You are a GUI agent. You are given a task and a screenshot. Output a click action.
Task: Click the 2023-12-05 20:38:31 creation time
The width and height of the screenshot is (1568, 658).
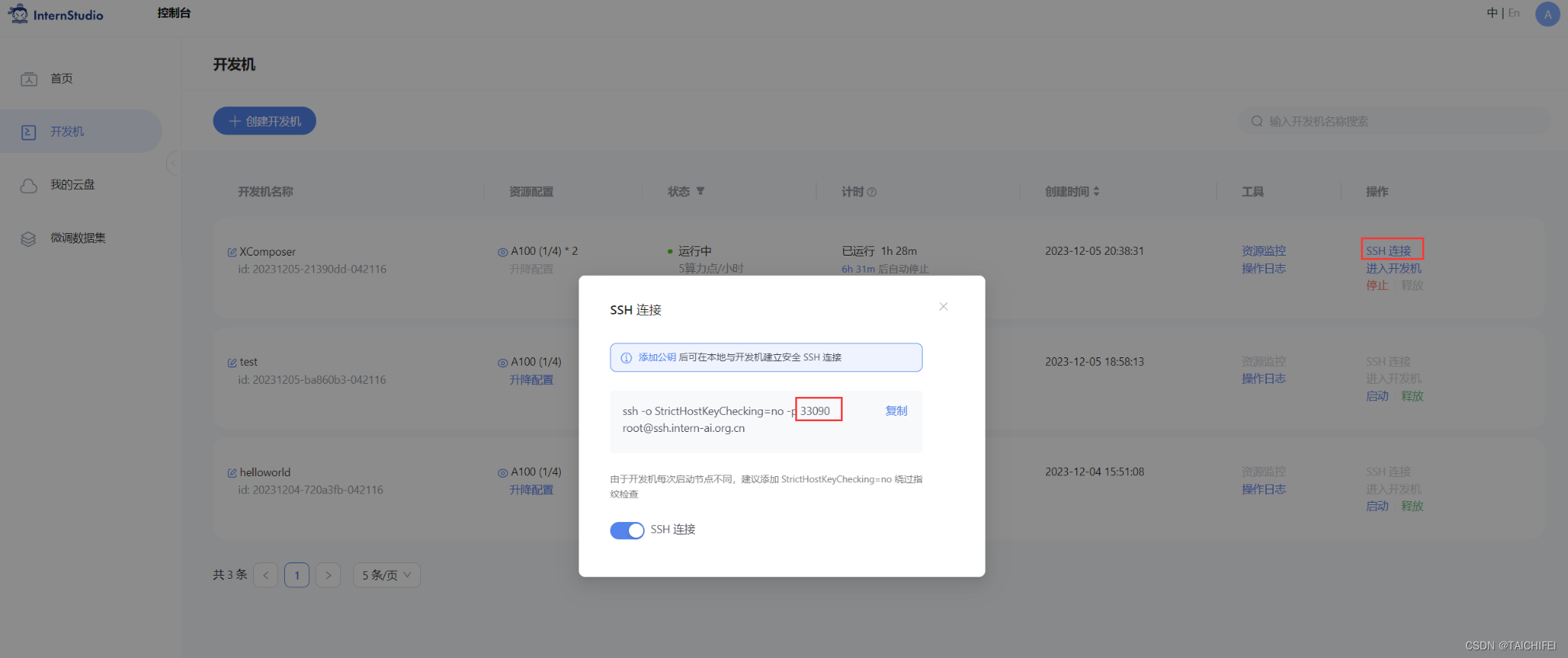pyautogui.click(x=1094, y=251)
